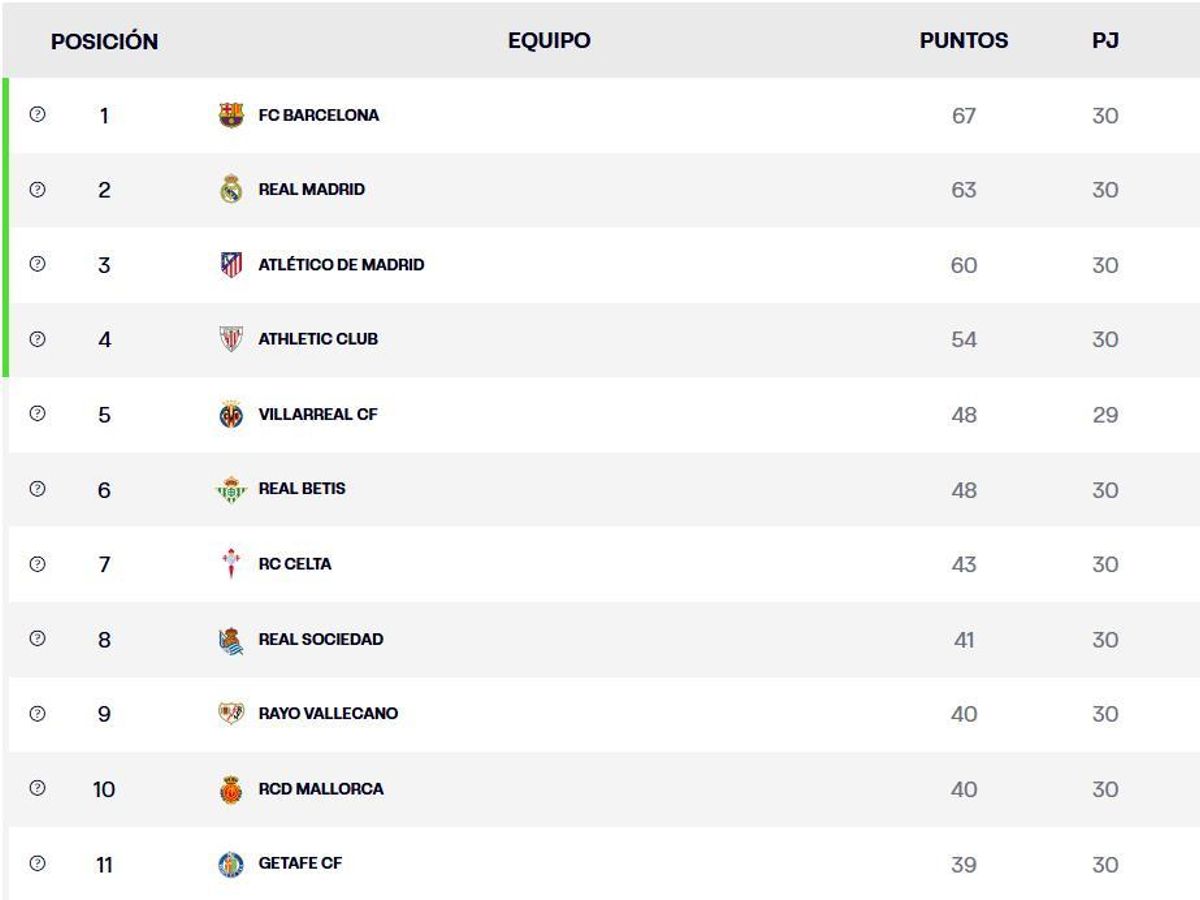Click the help icon beside position 1
This screenshot has height=900, width=1200.
point(38,115)
